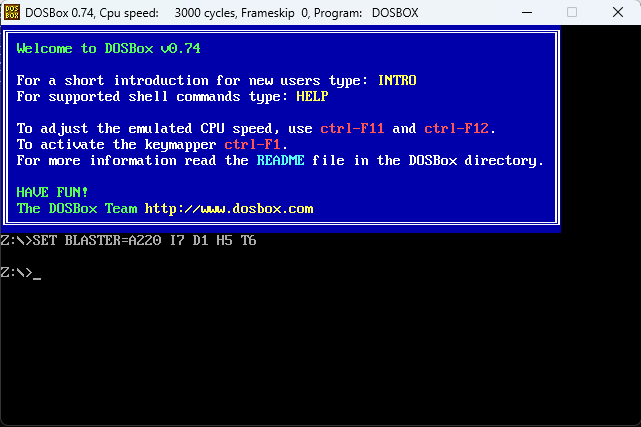Click the SET BLASTER=A220 command line
This screenshot has width=641, height=427.
click(128, 240)
